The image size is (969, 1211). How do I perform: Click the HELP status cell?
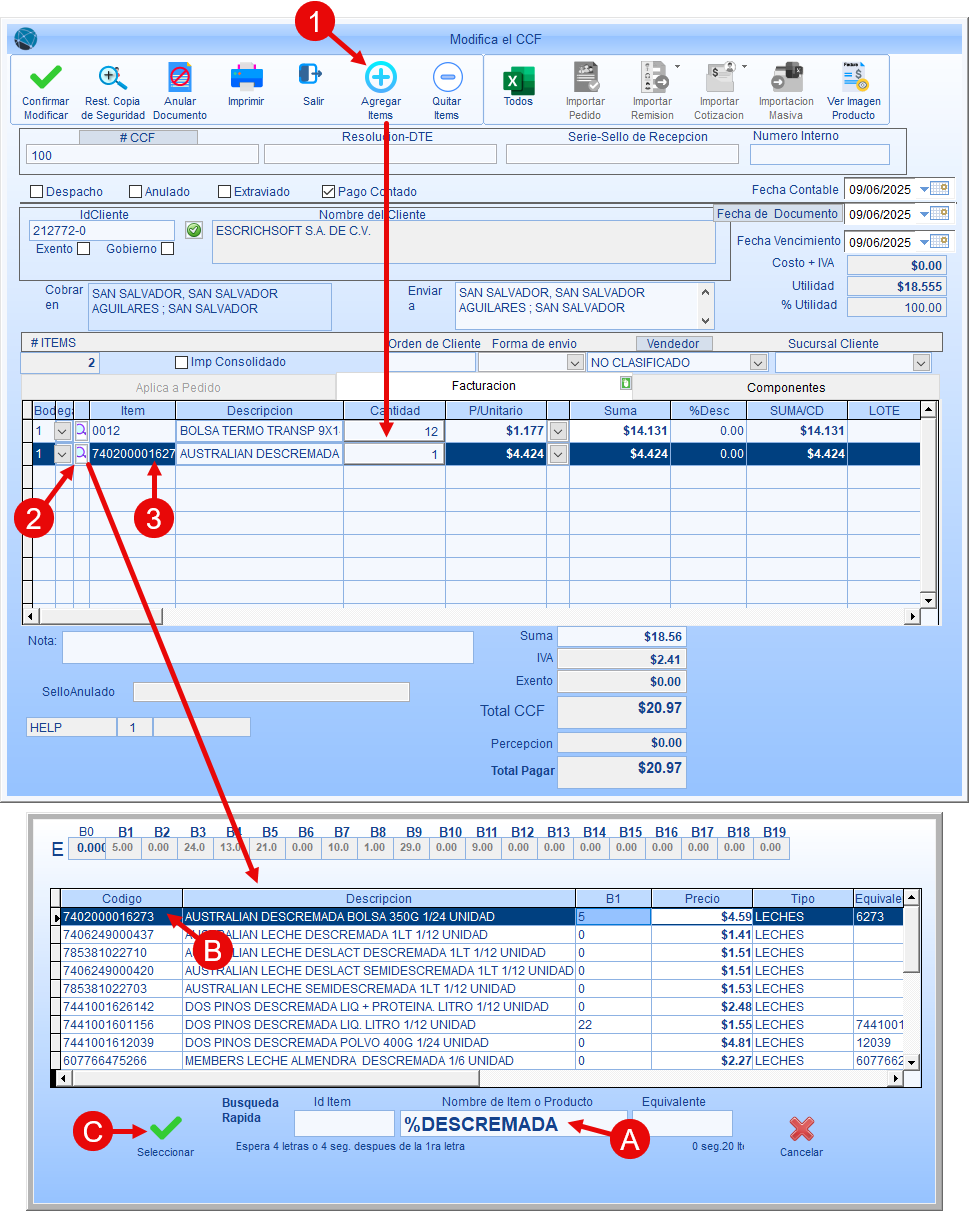71,727
